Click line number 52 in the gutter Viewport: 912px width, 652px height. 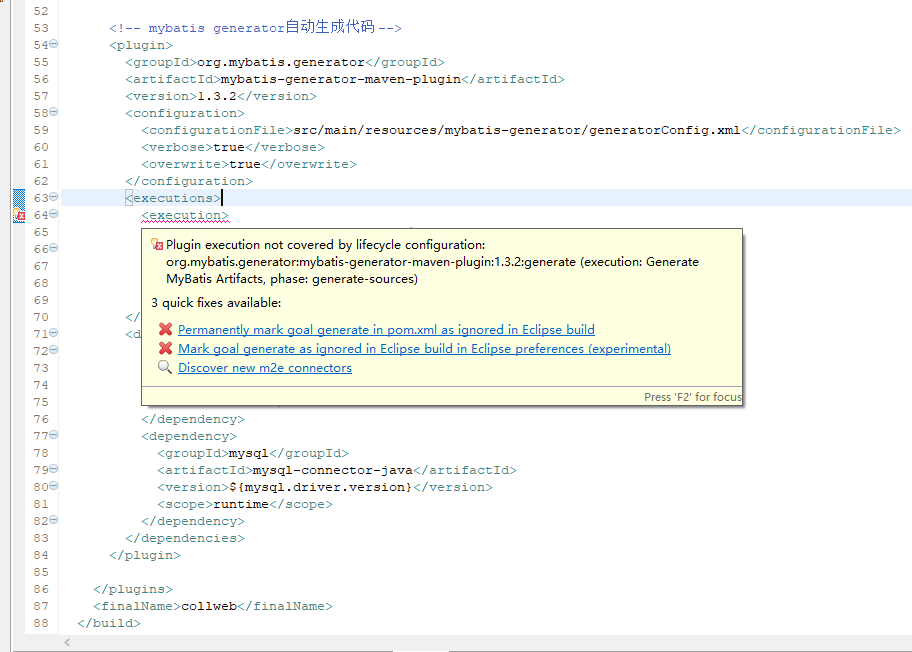(x=41, y=11)
